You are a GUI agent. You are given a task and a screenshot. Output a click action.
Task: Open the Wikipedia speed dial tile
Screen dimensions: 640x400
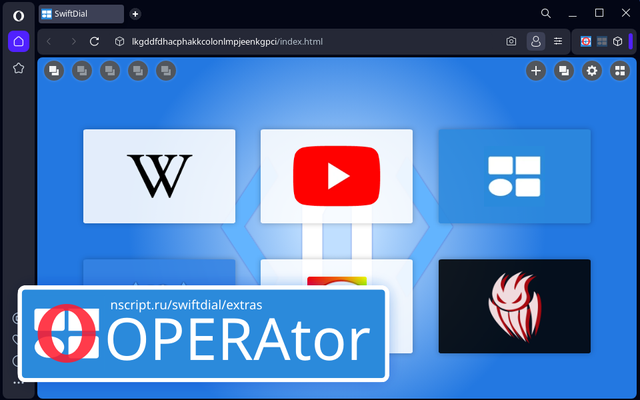coord(159,176)
